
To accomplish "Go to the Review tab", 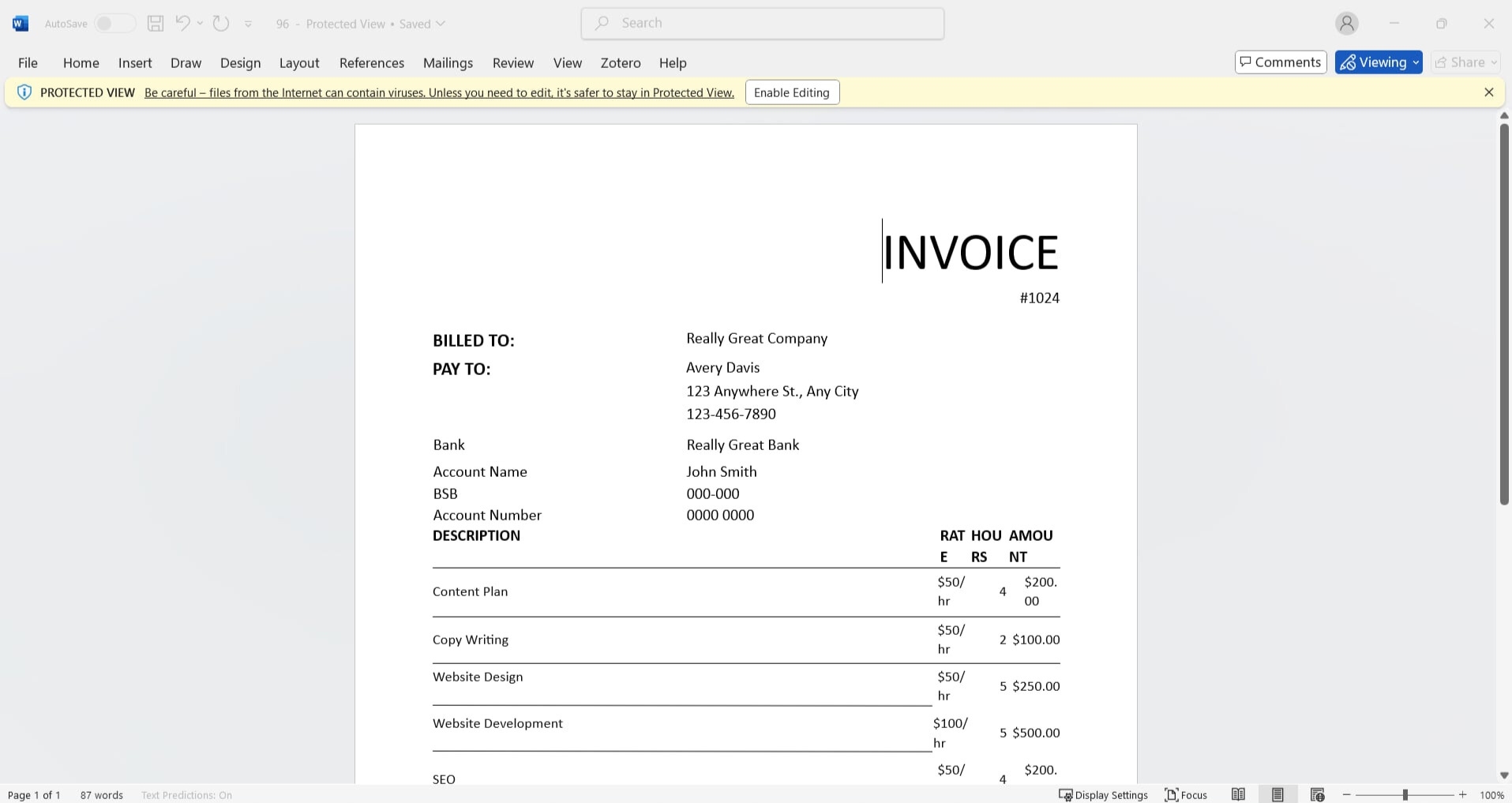I will [513, 62].
